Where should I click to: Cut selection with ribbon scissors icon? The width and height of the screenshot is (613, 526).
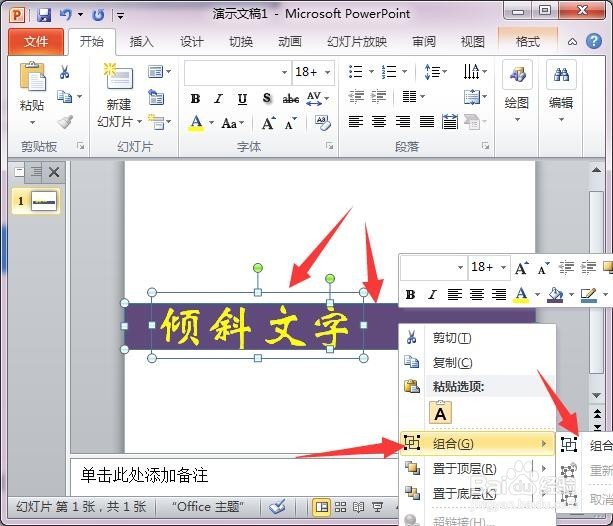pyautogui.click(x=65, y=72)
